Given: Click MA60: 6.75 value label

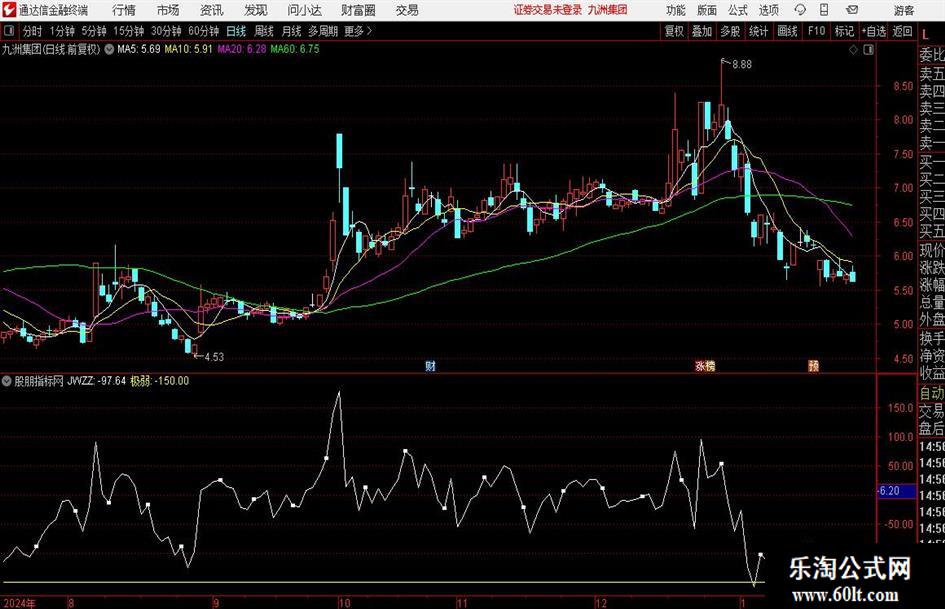Looking at the screenshot, I should click(x=295, y=49).
